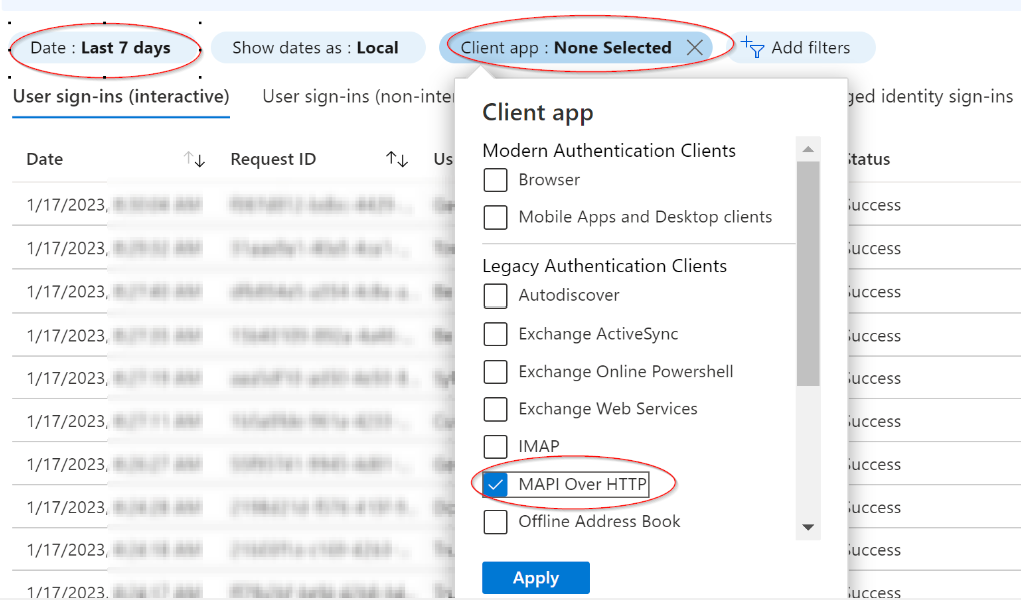Switch to User sign-ins (interactive) tab
This screenshot has height=612, width=1021.
click(121, 97)
